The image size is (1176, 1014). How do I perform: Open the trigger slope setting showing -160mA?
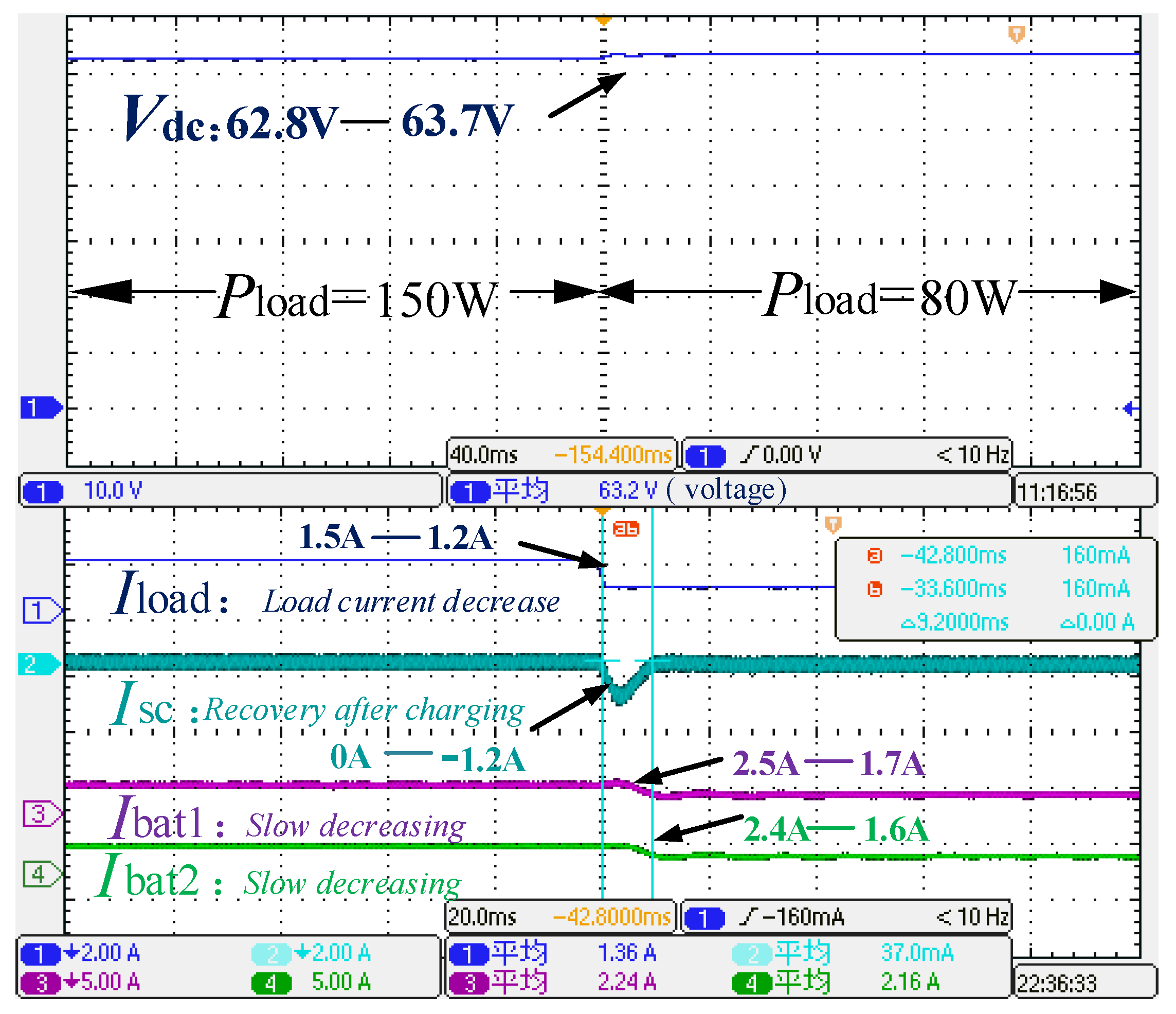coord(800,918)
